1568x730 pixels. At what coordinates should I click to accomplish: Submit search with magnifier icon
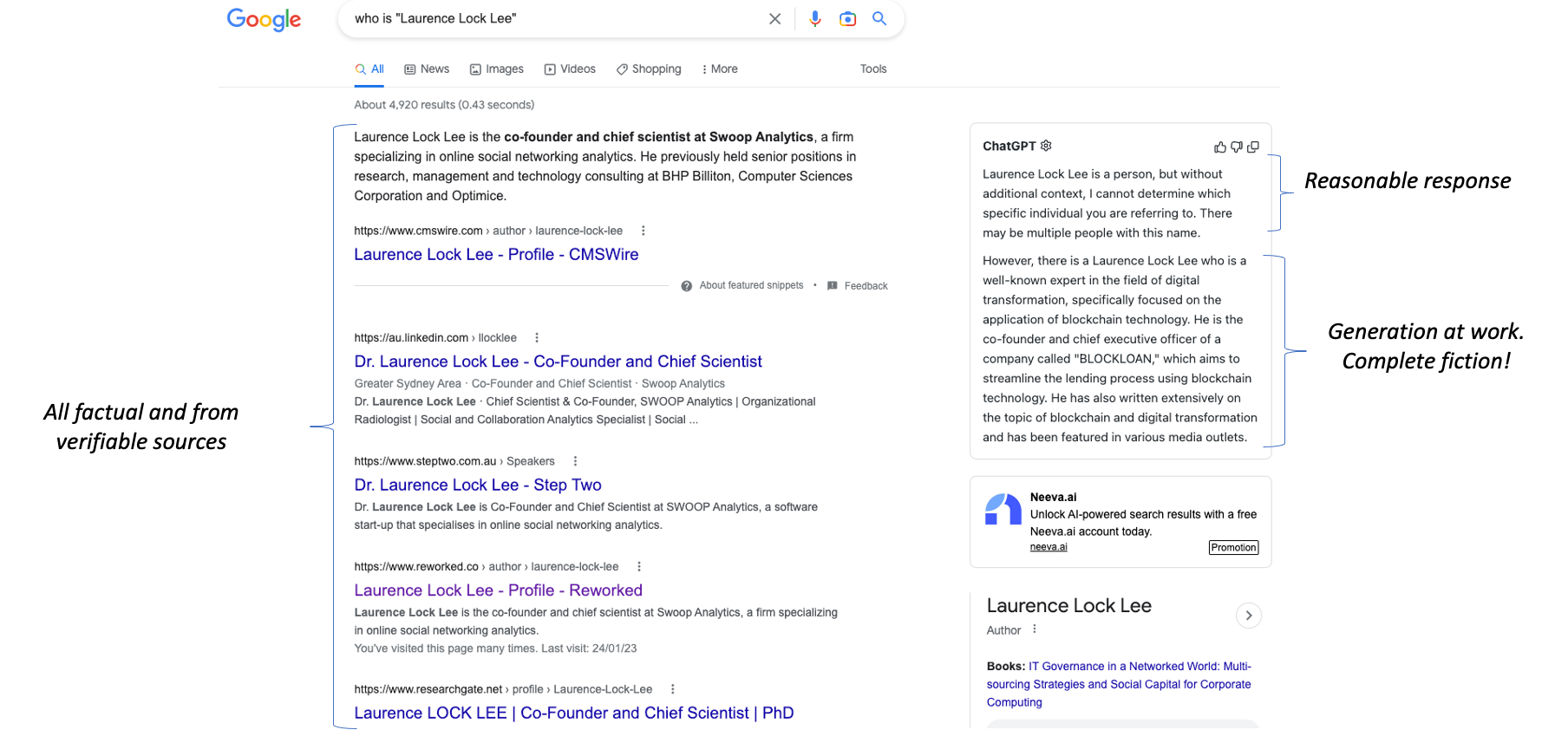879,18
